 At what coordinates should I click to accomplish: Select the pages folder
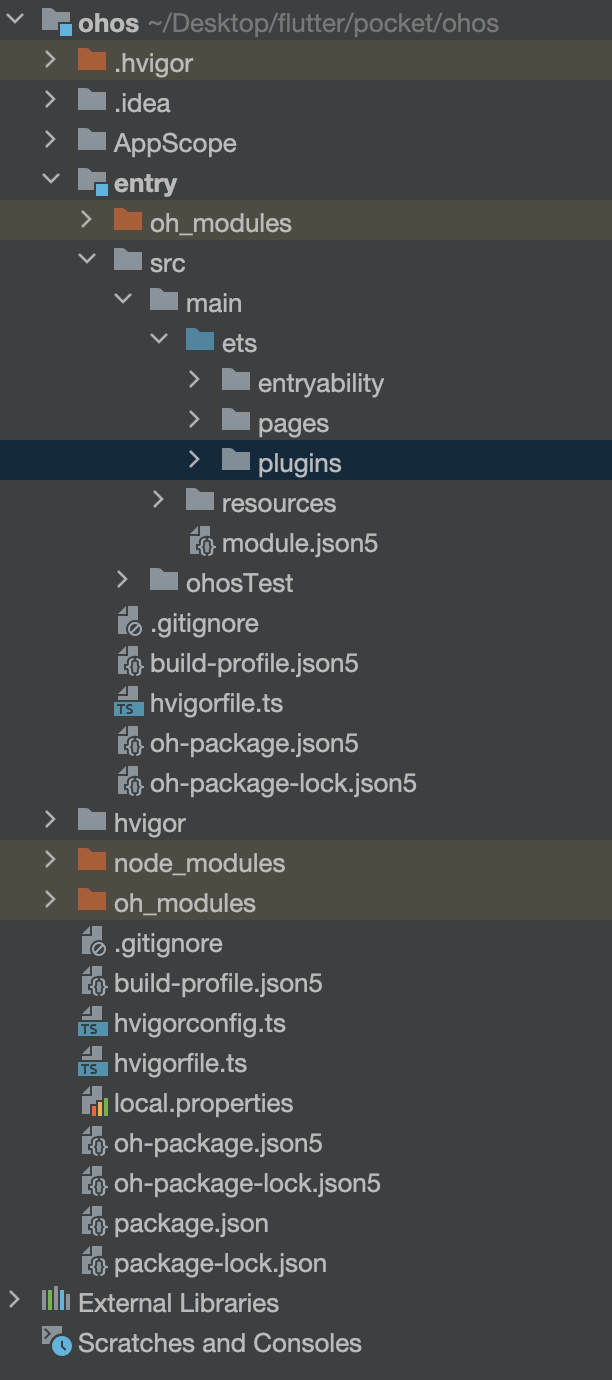pyautogui.click(x=293, y=423)
